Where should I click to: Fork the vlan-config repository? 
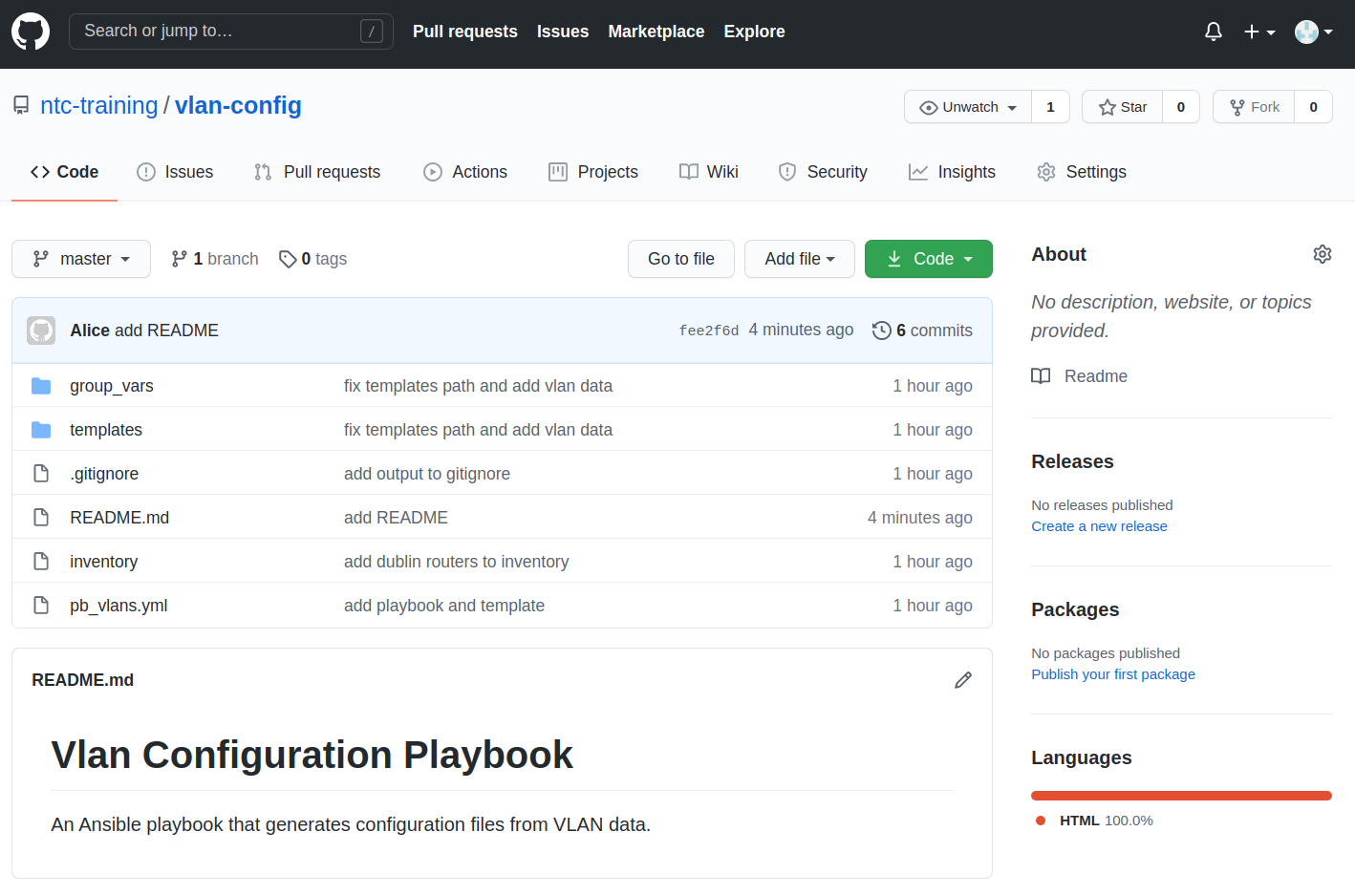[1254, 107]
